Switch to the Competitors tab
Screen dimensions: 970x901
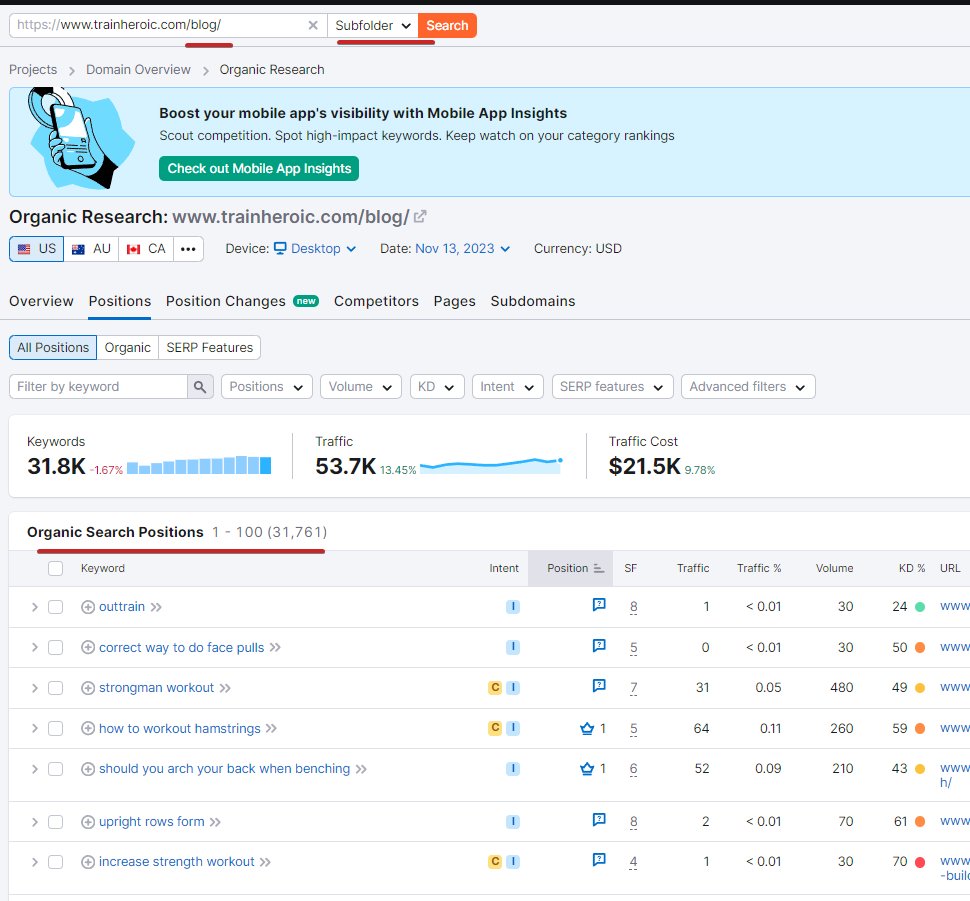coord(376,301)
